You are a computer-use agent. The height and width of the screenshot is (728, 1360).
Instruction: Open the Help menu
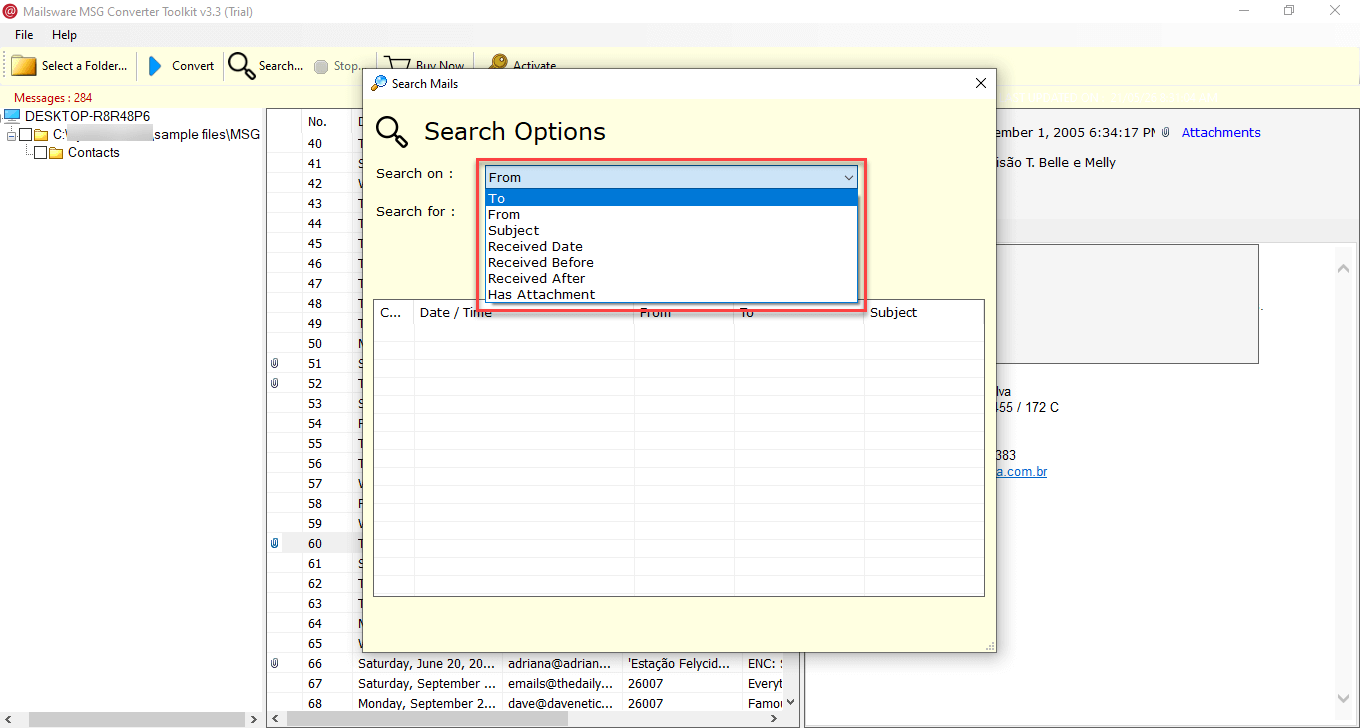[x=64, y=35]
